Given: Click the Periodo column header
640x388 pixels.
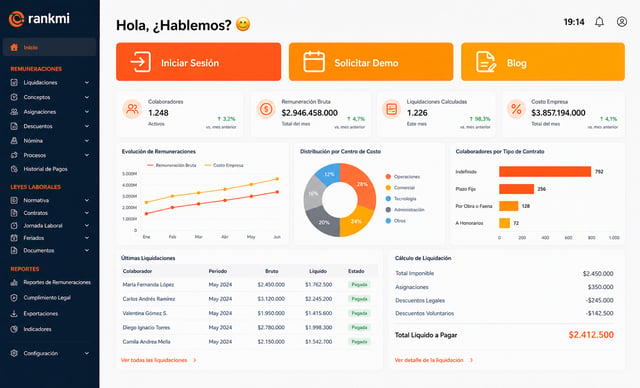Looking at the screenshot, I should (x=218, y=271).
